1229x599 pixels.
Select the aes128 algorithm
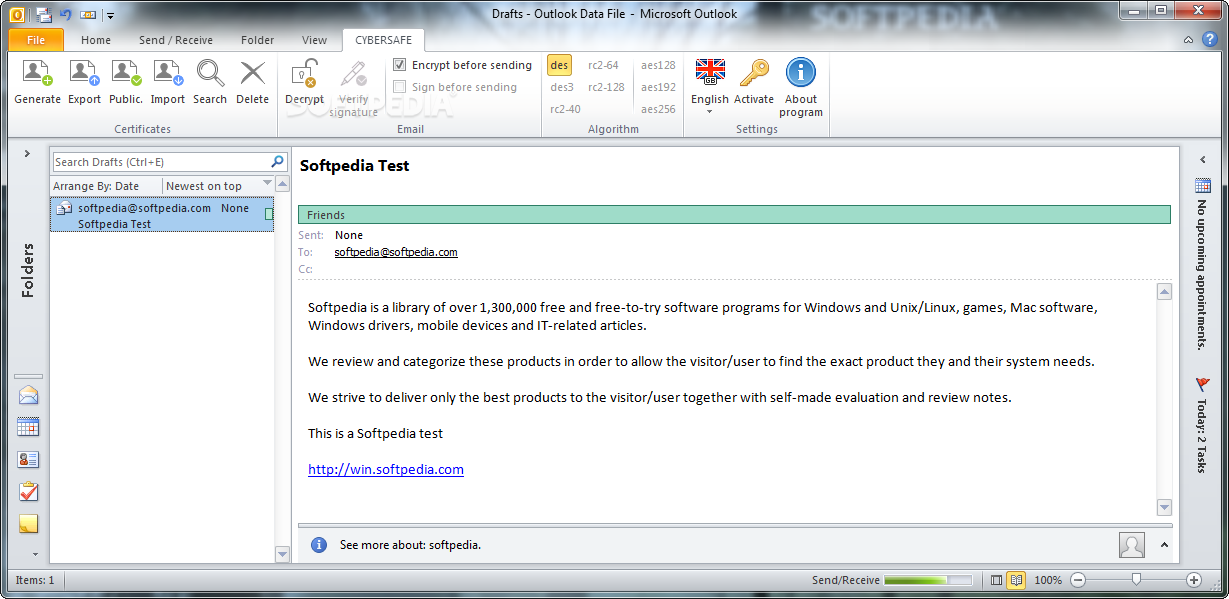658,65
